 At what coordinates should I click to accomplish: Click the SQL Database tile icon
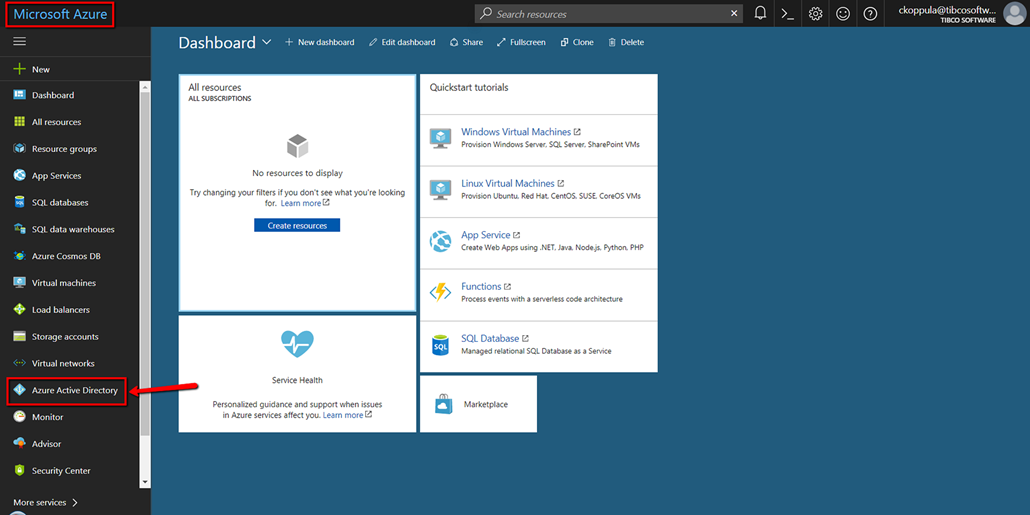click(x=440, y=344)
